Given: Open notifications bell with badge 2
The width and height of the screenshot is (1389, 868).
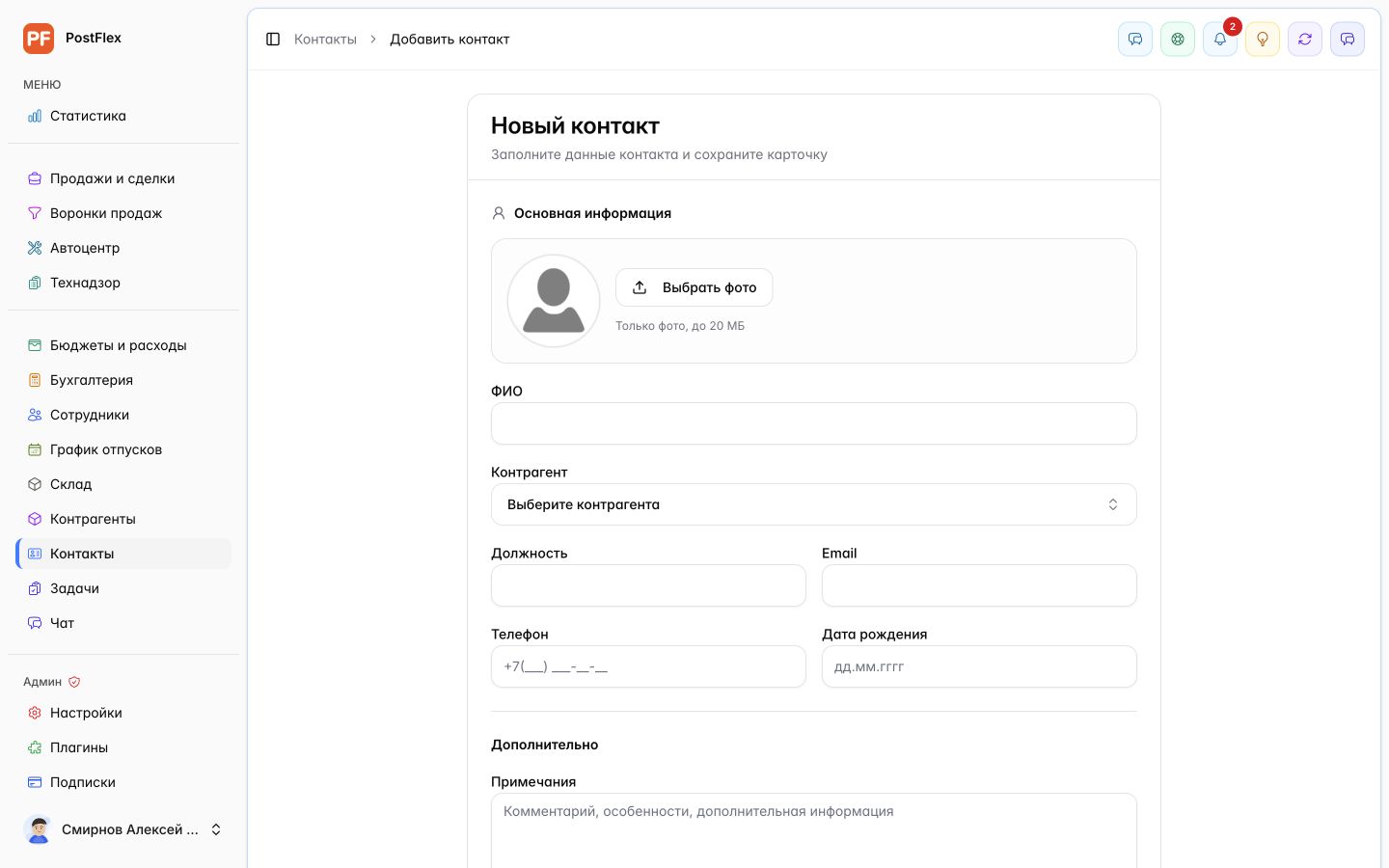Looking at the screenshot, I should click(1220, 40).
